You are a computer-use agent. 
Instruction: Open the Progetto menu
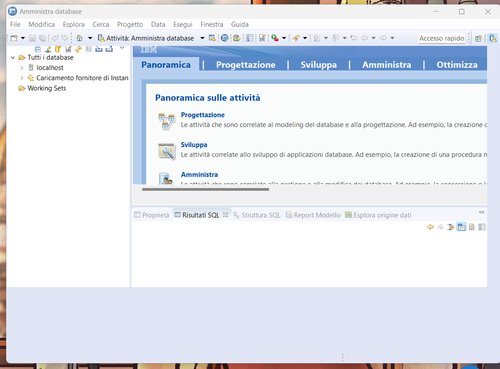pos(130,24)
